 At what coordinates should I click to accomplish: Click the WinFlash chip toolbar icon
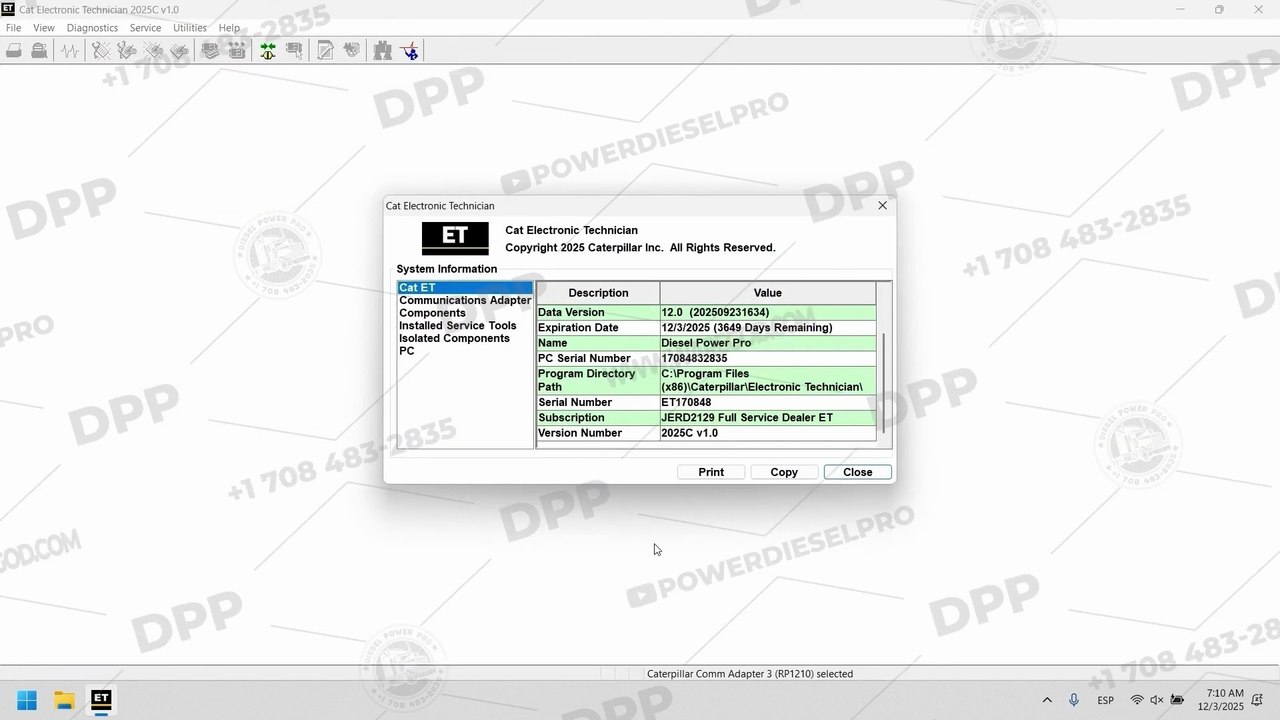click(351, 50)
